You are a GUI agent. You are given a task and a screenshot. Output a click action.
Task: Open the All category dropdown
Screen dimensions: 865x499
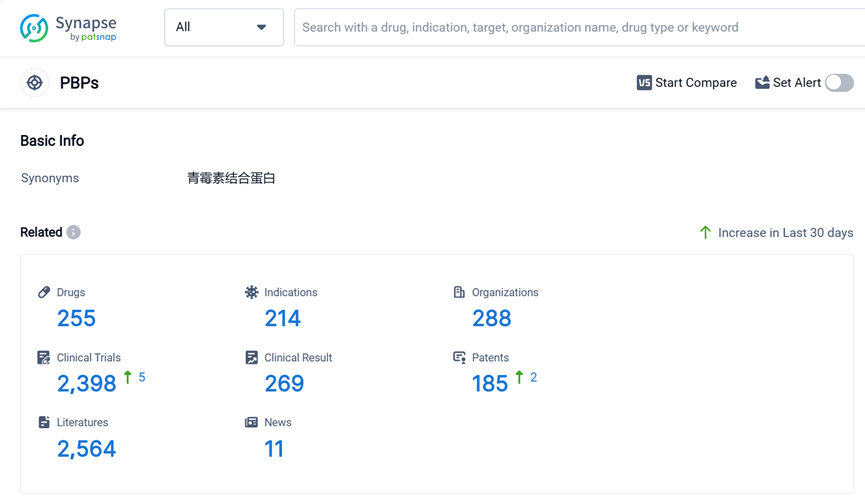223,28
